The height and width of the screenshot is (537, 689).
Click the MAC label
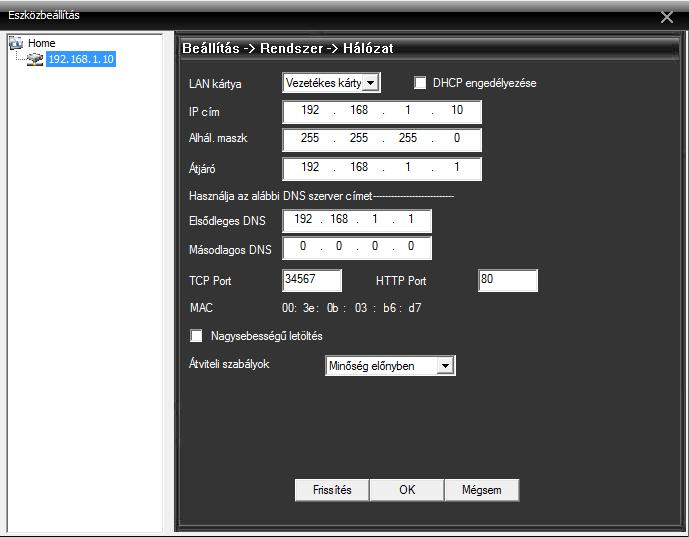click(201, 308)
